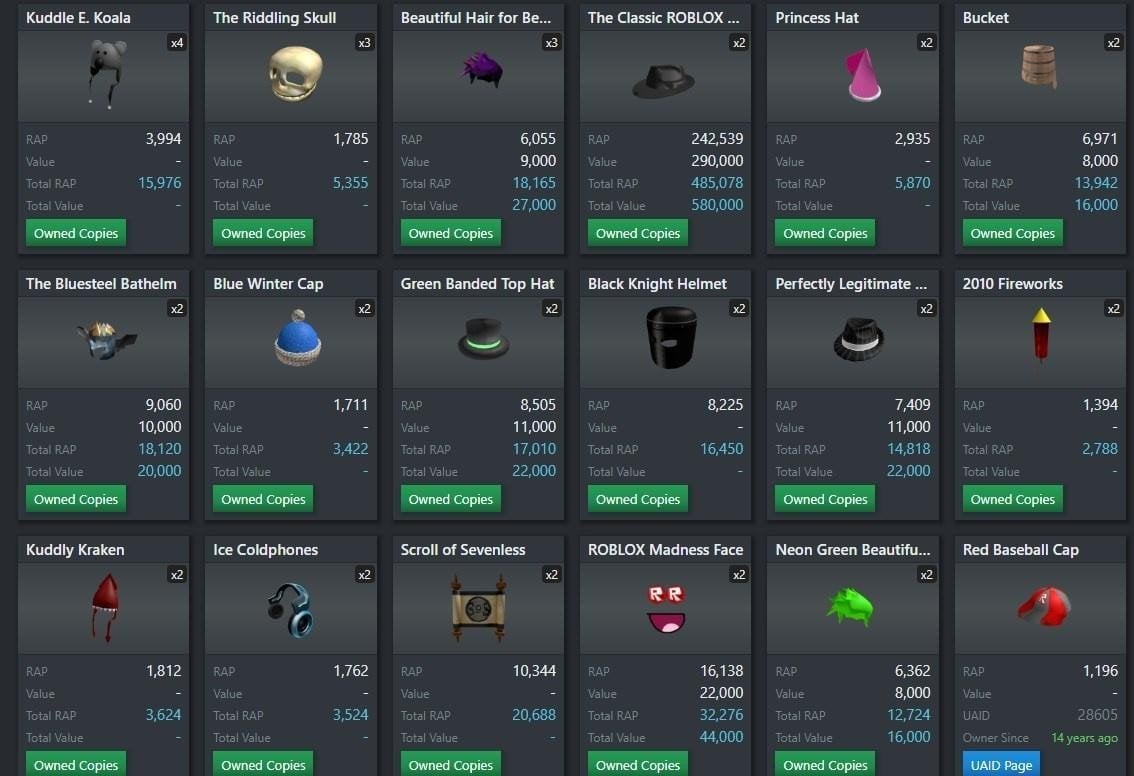Open the Blue Winter Cap title link
Screen dimensions: 1134x776
pyautogui.click(x=268, y=283)
